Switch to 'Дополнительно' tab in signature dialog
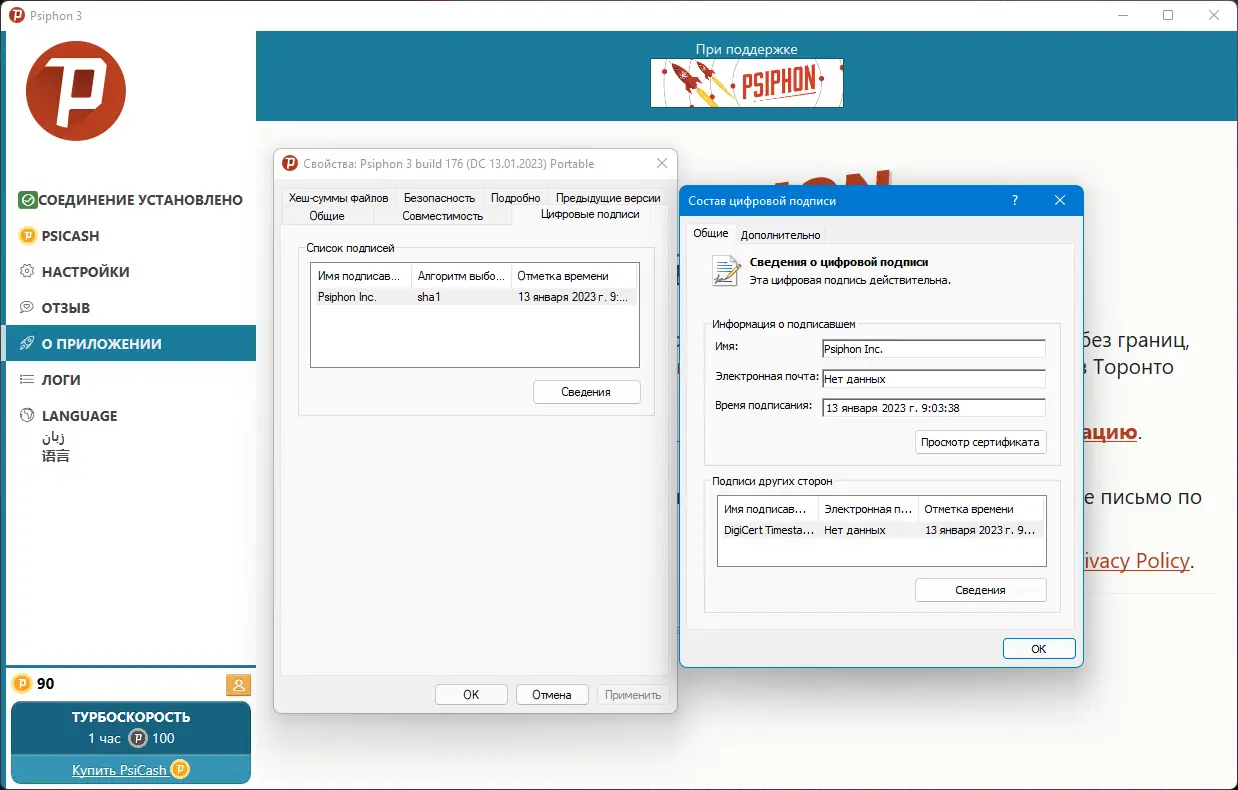Image resolution: width=1238 pixels, height=790 pixels. pos(781,235)
